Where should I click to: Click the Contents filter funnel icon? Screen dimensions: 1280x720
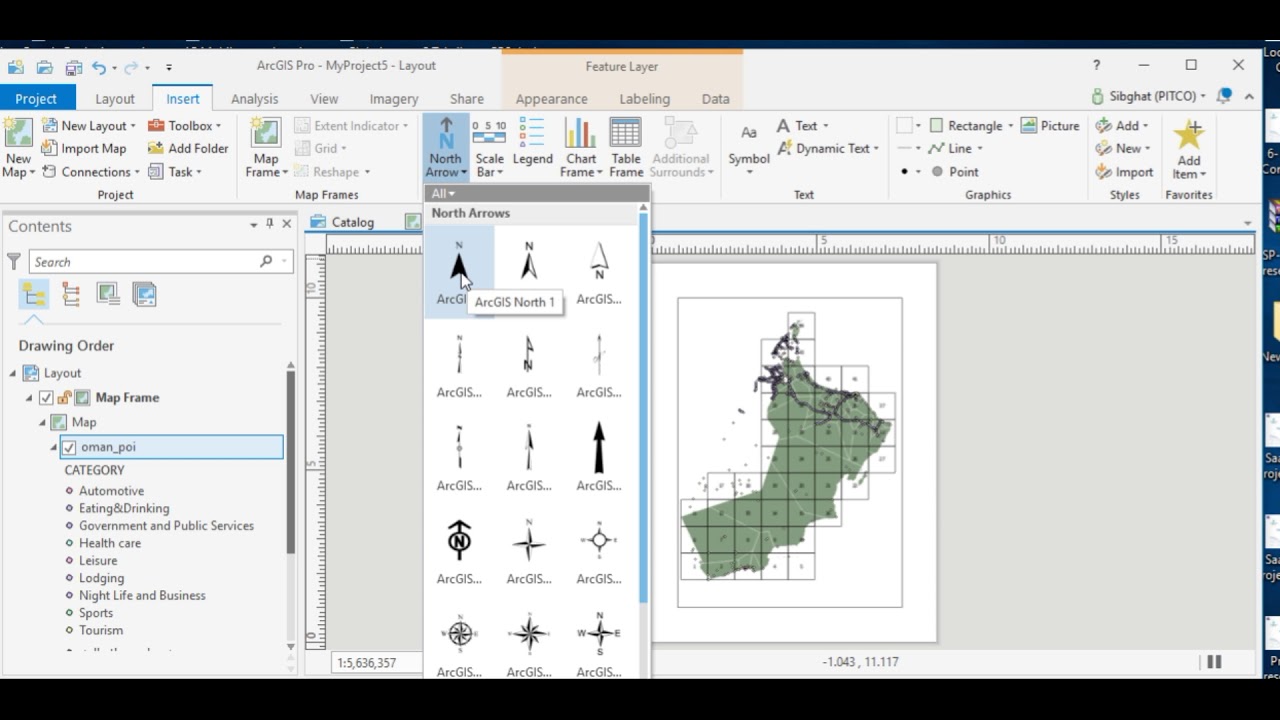click(14, 262)
